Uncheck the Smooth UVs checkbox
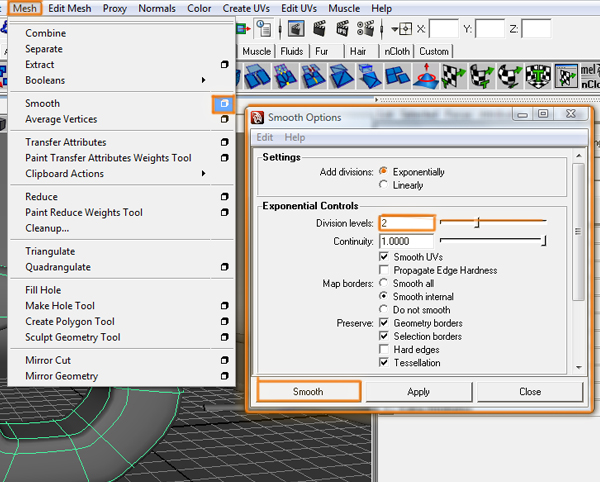Screen dimensions: 600x482 [385, 257]
